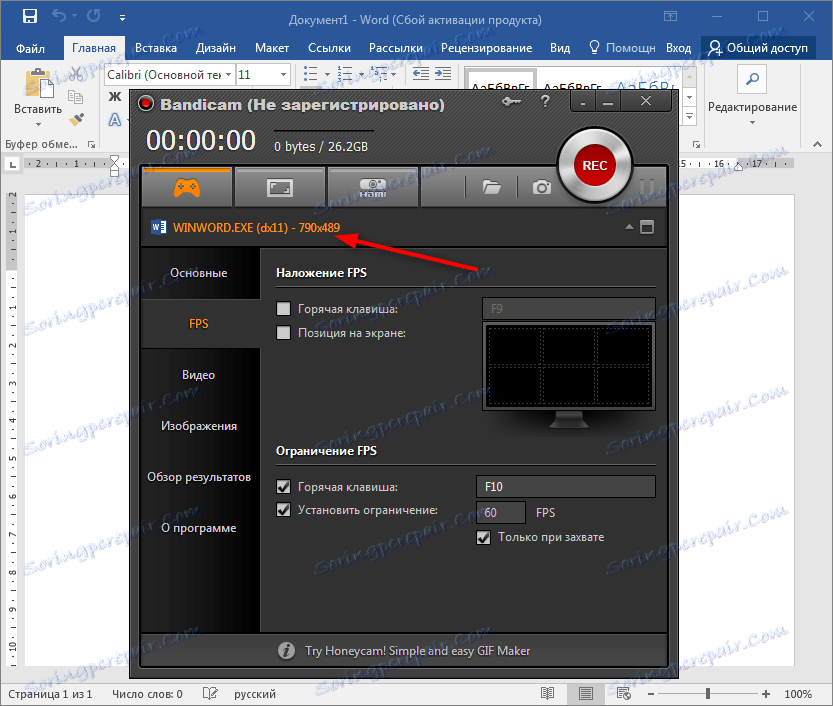Click the info icon in Bandicam footer
Image resolution: width=833 pixels, height=706 pixels.
286,650
